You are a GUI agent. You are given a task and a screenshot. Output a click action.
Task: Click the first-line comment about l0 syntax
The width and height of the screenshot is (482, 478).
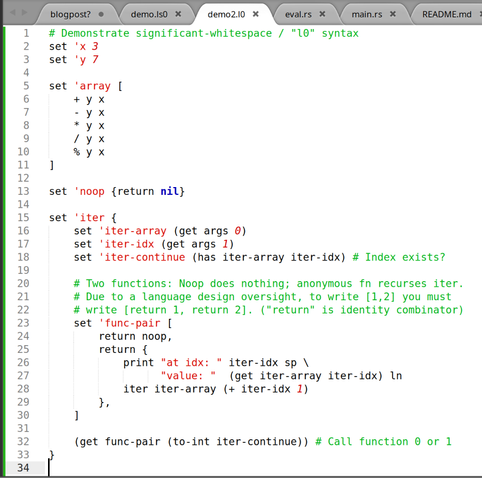coord(204,33)
